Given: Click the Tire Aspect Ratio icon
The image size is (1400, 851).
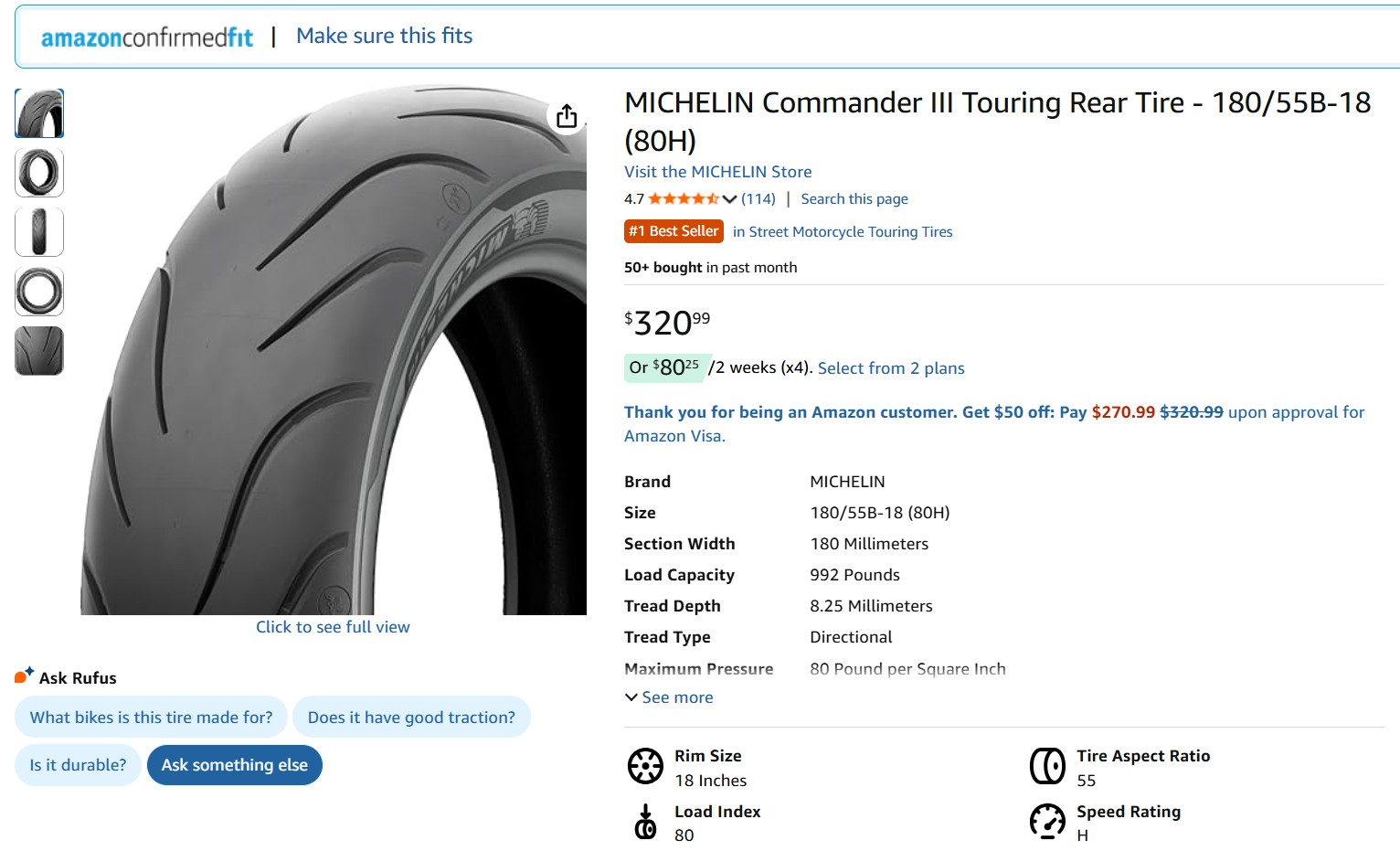Looking at the screenshot, I should pos(1047,766).
